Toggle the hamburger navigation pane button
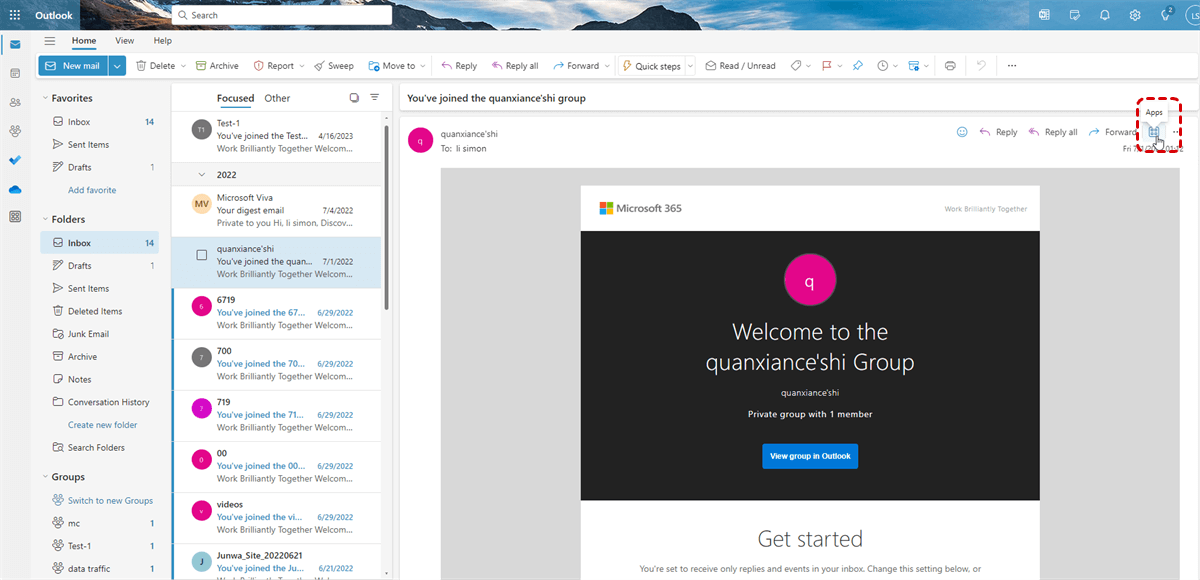This screenshot has width=1200, height=580. click(50, 41)
